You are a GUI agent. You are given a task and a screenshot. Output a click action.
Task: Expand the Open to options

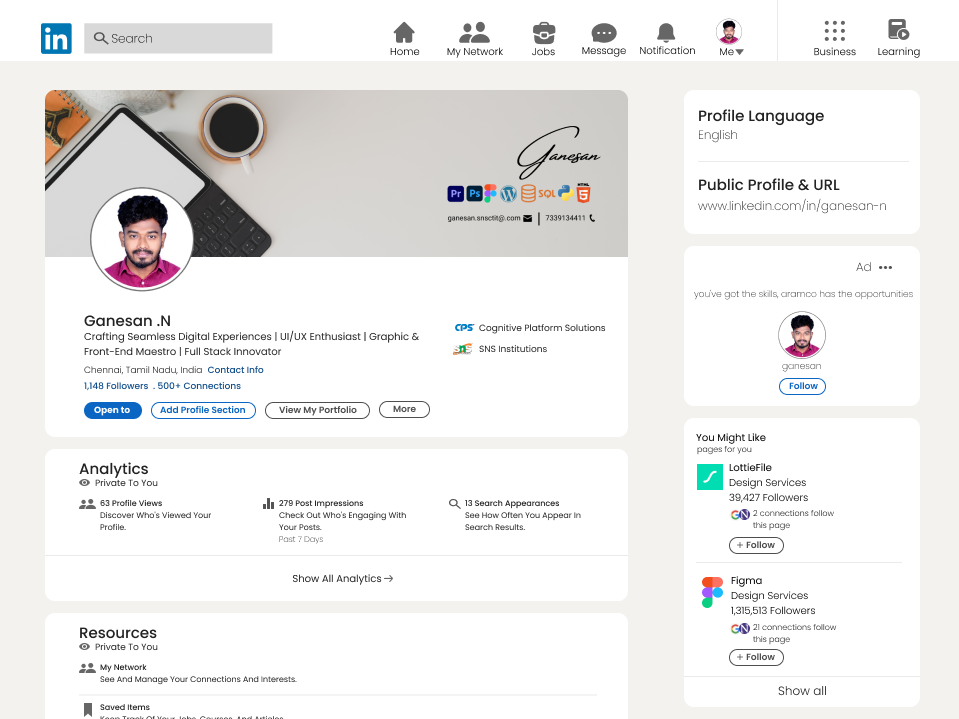pos(112,409)
